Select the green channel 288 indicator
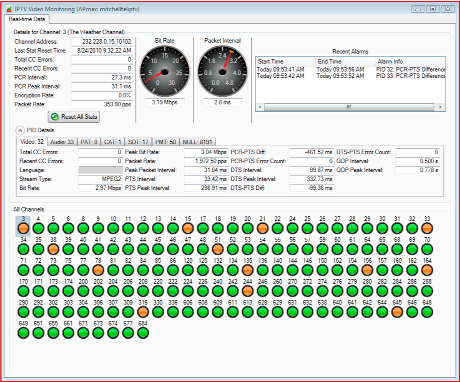The image size is (460, 382). pos(427,291)
